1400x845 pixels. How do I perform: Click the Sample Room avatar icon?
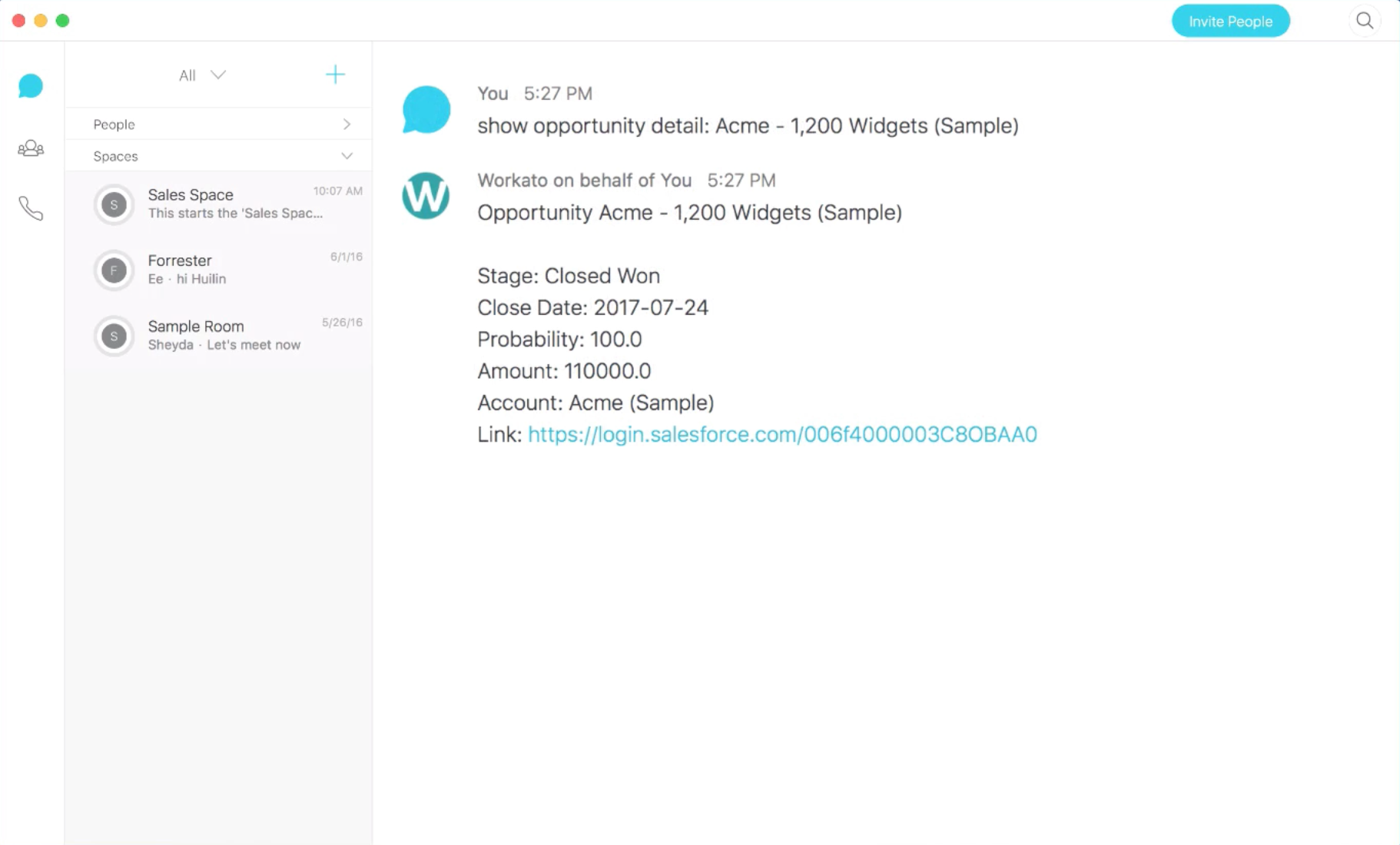[114, 336]
